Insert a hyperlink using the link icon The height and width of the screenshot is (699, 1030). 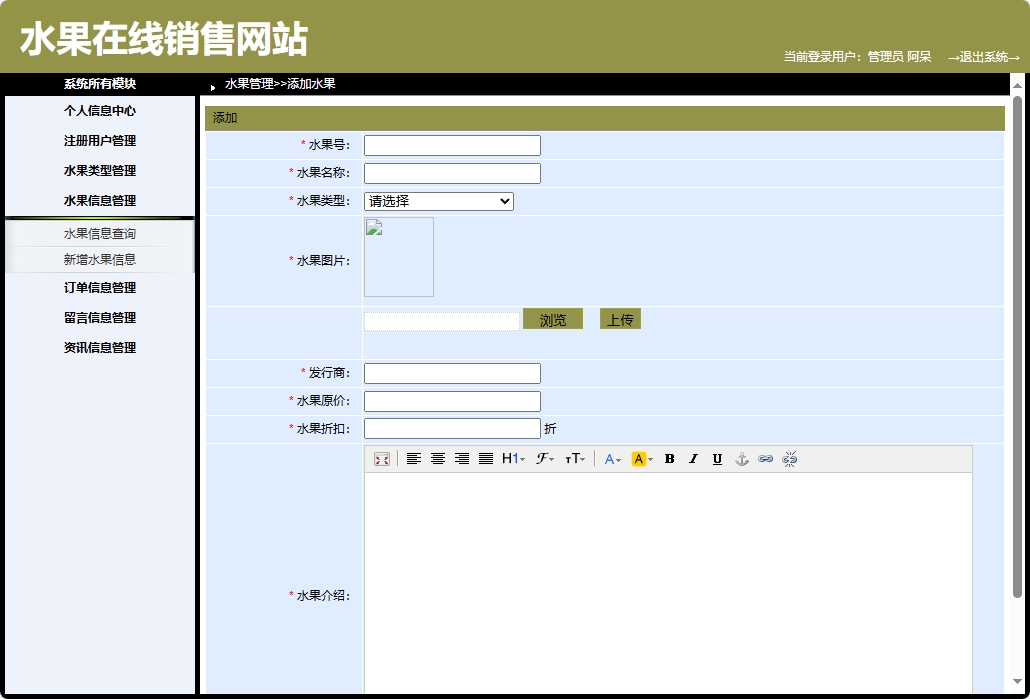(x=765, y=459)
